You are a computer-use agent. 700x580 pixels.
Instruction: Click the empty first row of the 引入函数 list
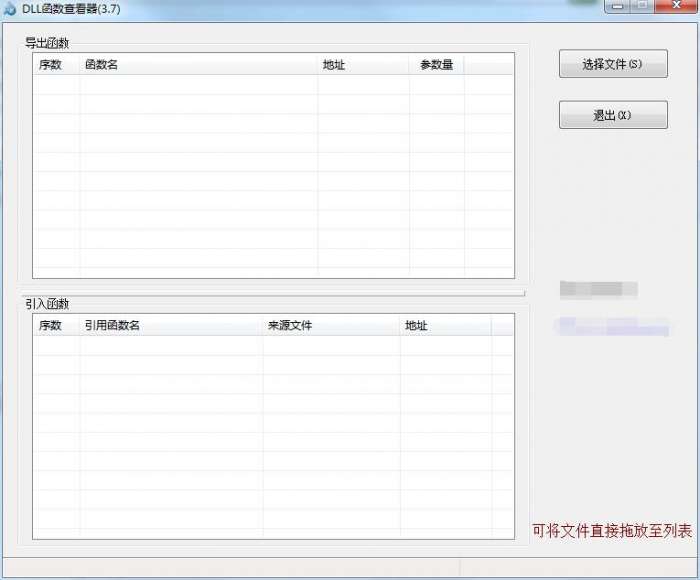[x=273, y=345]
